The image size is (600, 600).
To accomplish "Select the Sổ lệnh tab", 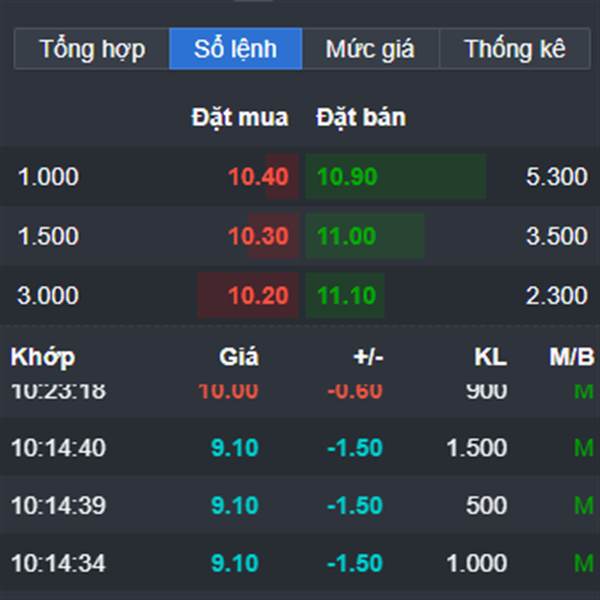I will (x=235, y=49).
